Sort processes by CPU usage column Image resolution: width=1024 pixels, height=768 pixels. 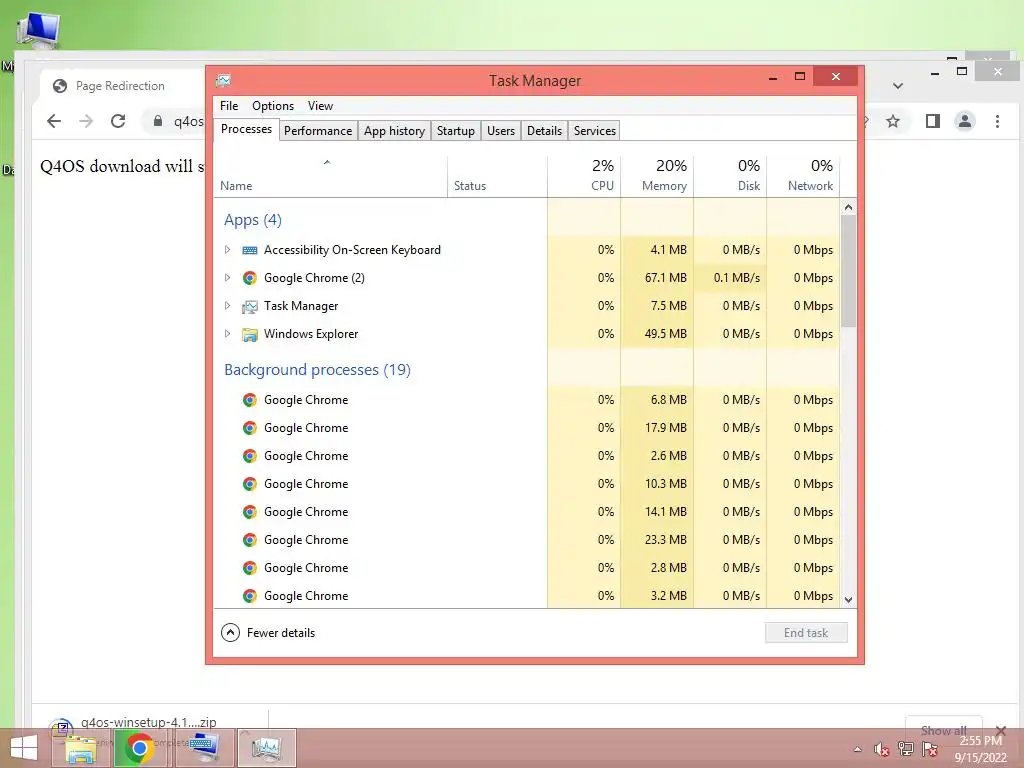tap(584, 176)
